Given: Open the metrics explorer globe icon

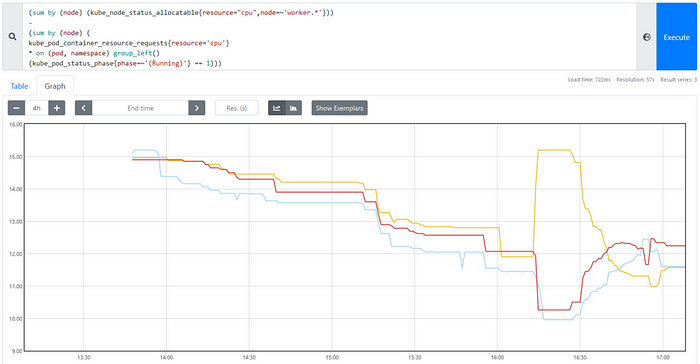Looking at the screenshot, I should 646,37.
